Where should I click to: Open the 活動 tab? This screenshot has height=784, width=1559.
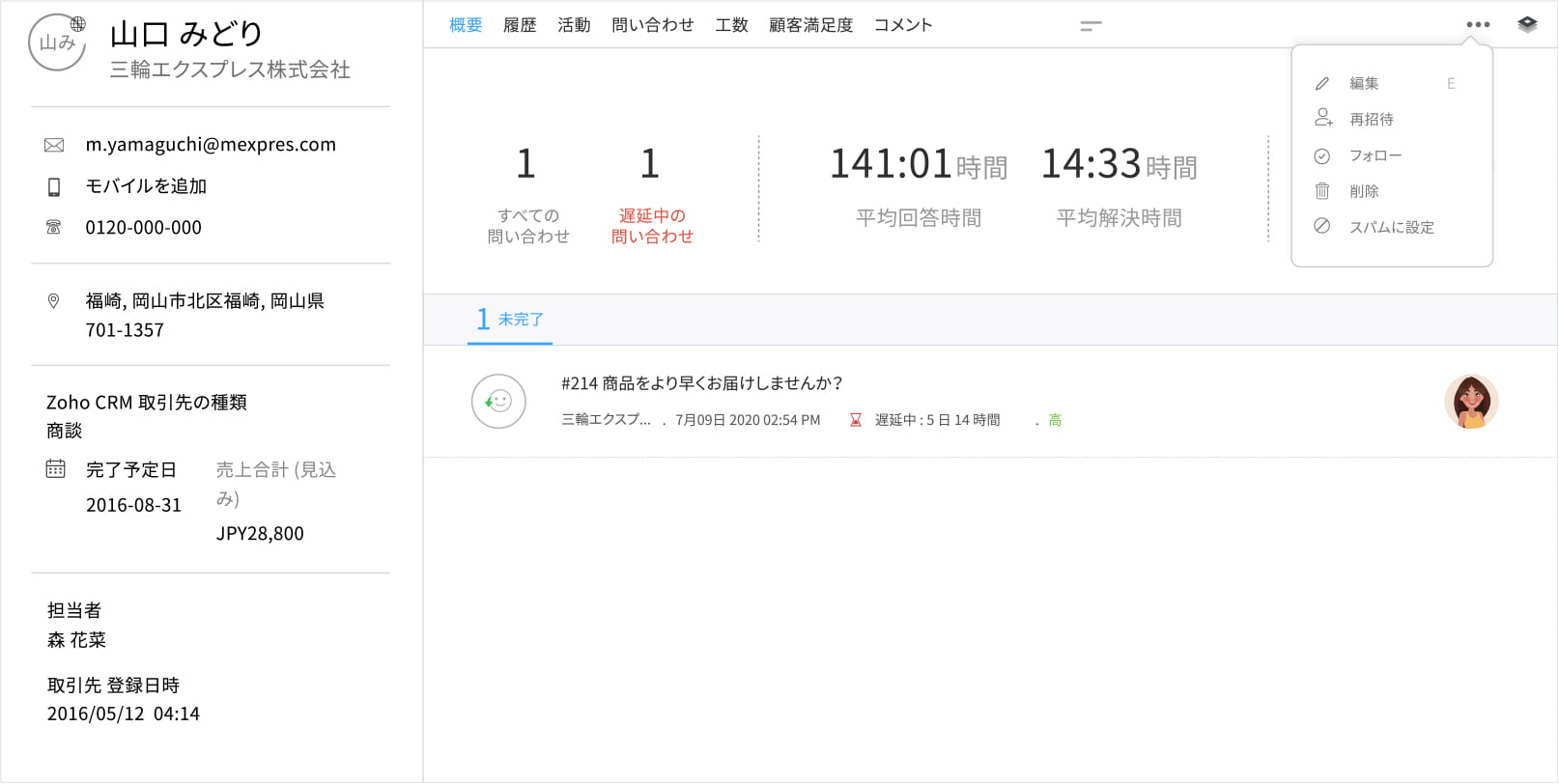click(574, 25)
